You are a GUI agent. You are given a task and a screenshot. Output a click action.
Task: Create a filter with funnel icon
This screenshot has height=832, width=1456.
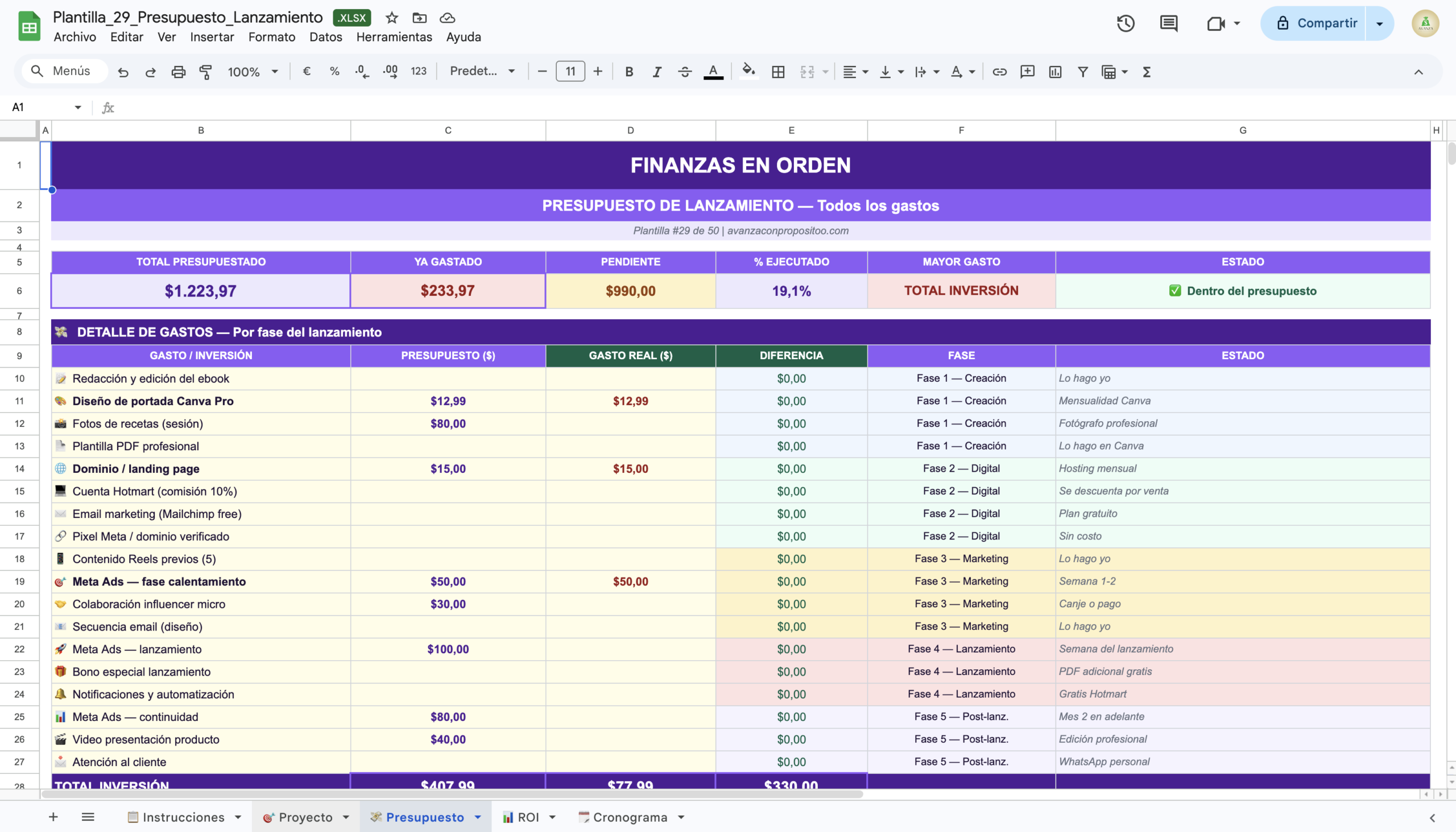[1082, 72]
